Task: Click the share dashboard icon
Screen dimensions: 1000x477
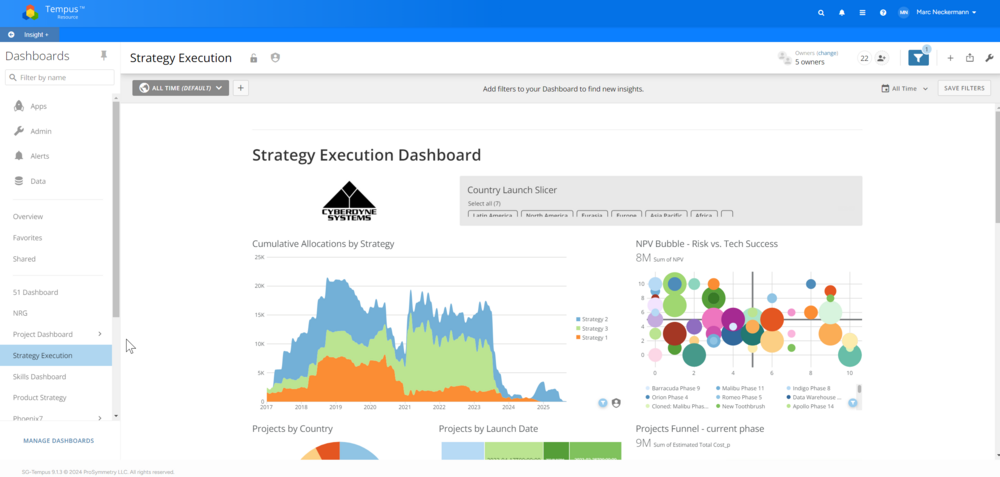Action: [x=969, y=58]
